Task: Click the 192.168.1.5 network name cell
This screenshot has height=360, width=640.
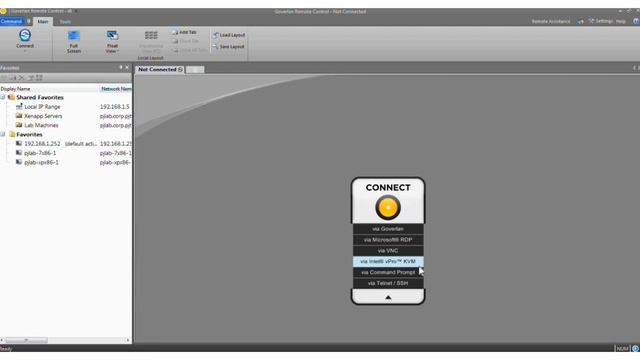Action: [115, 107]
